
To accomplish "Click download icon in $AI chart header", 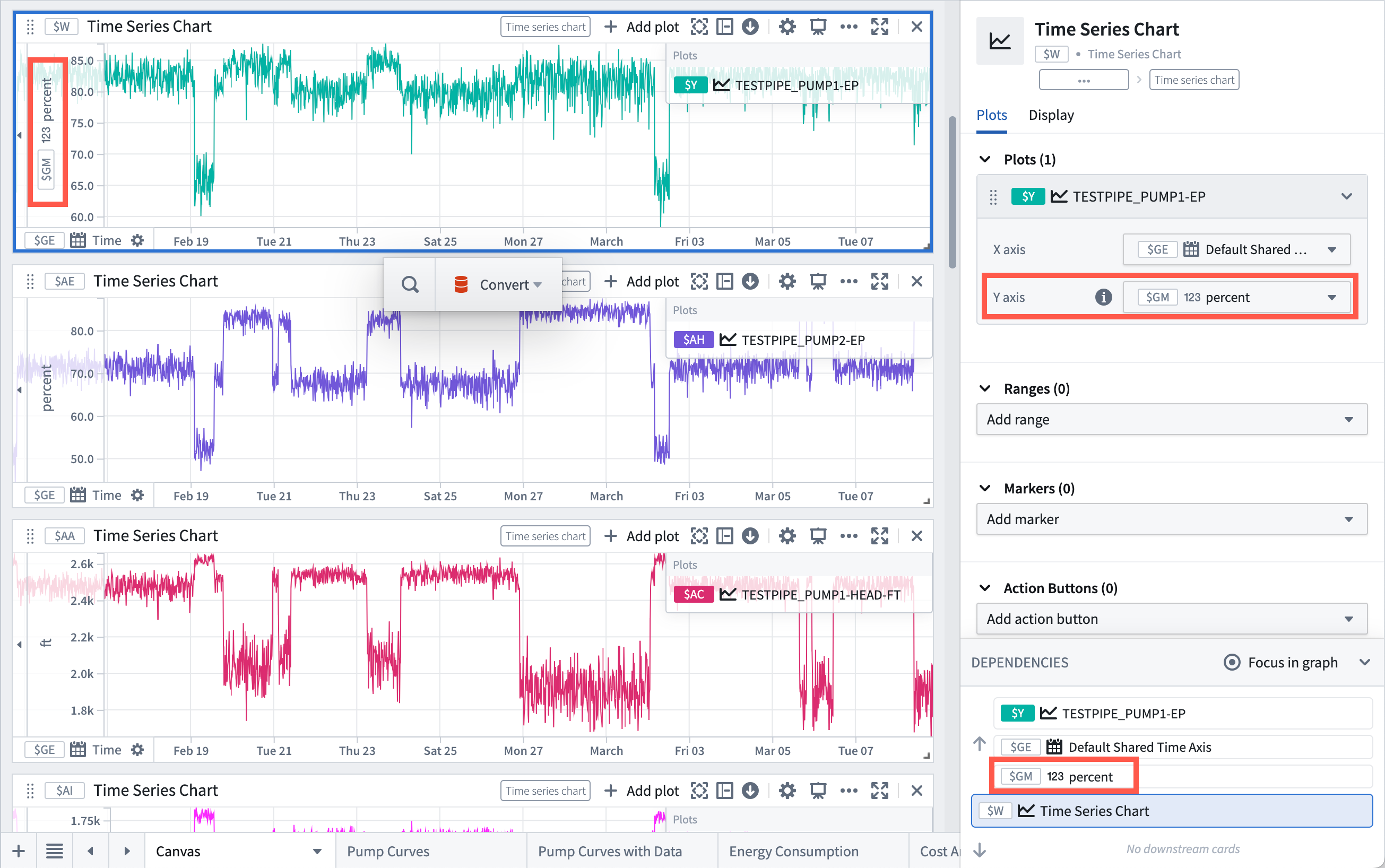I will coord(750,791).
